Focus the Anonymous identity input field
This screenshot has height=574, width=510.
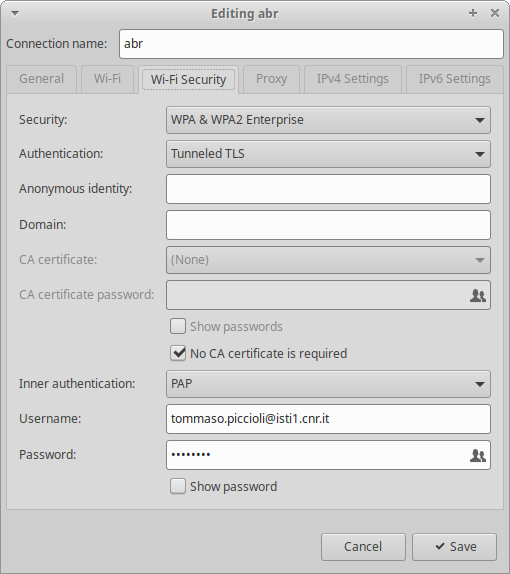328,189
